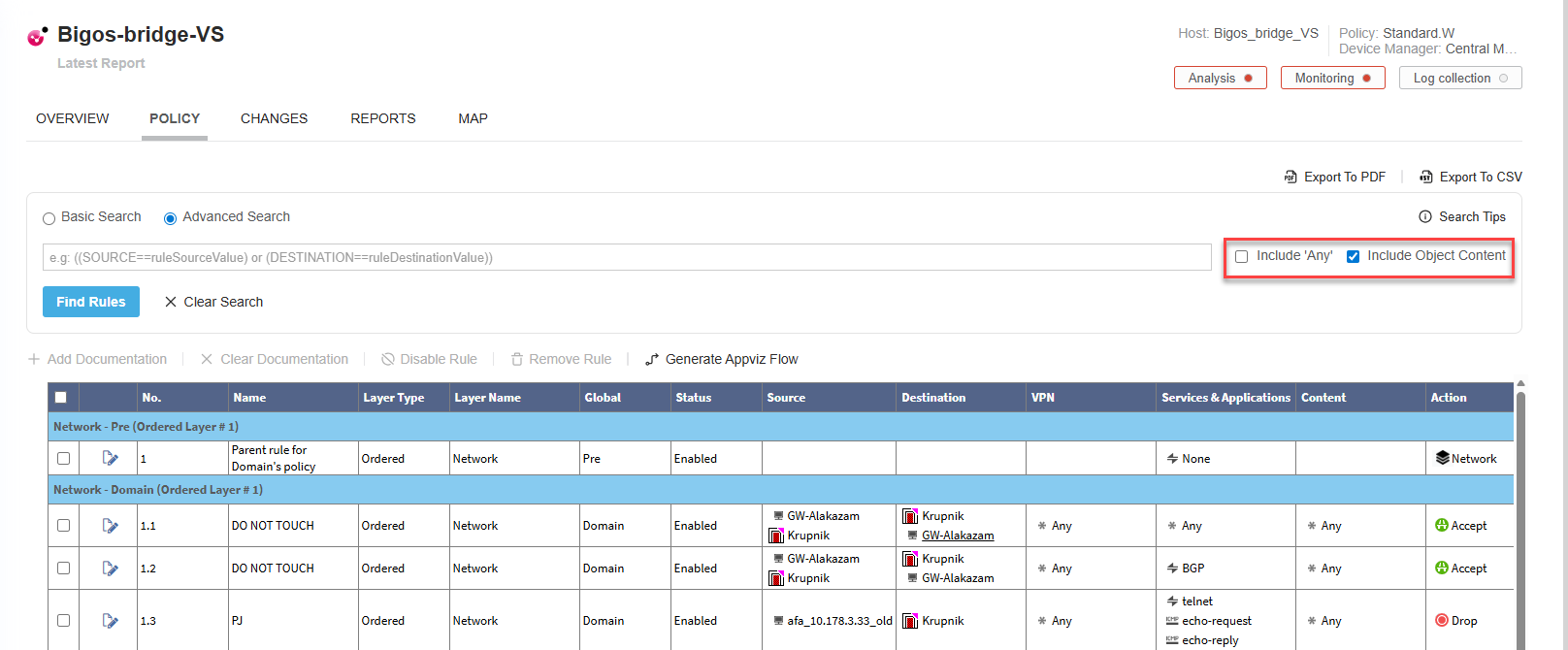The height and width of the screenshot is (650, 1568).
Task: Click the Log collection status button
Action: pyautogui.click(x=1459, y=79)
